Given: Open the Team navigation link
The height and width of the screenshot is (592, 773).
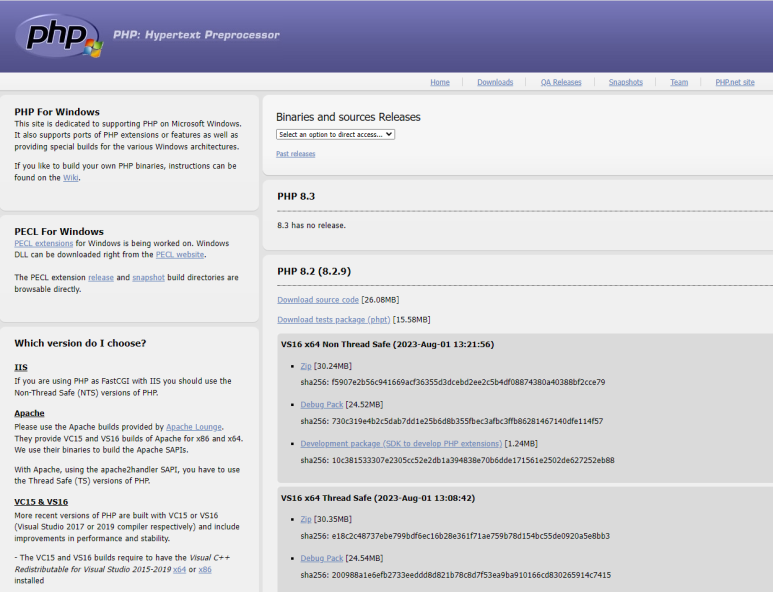Looking at the screenshot, I should pos(679,82).
